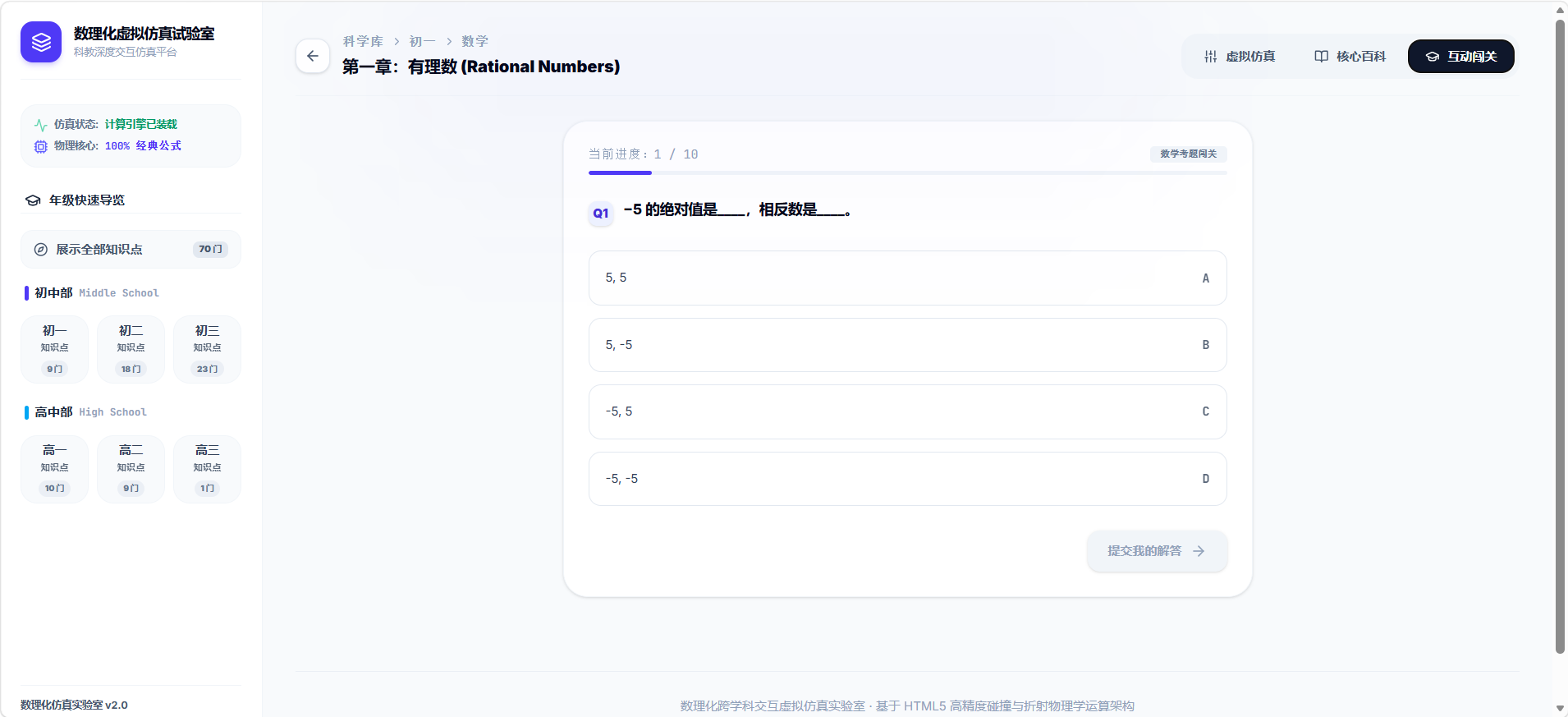Switch to the 核心百科 tab
The image size is (1568, 717).
pyautogui.click(x=1350, y=57)
